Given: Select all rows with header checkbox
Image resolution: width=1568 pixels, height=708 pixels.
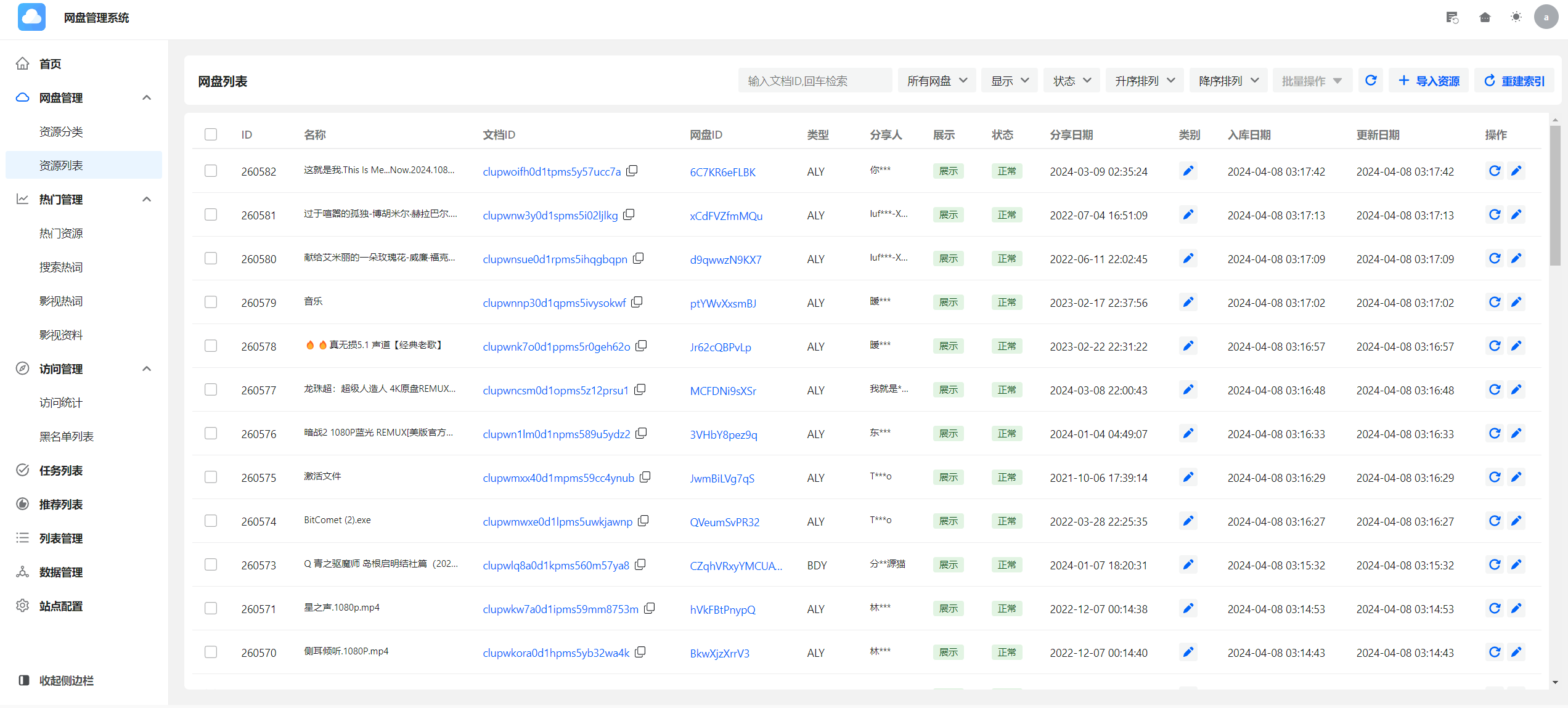Looking at the screenshot, I should (x=211, y=134).
